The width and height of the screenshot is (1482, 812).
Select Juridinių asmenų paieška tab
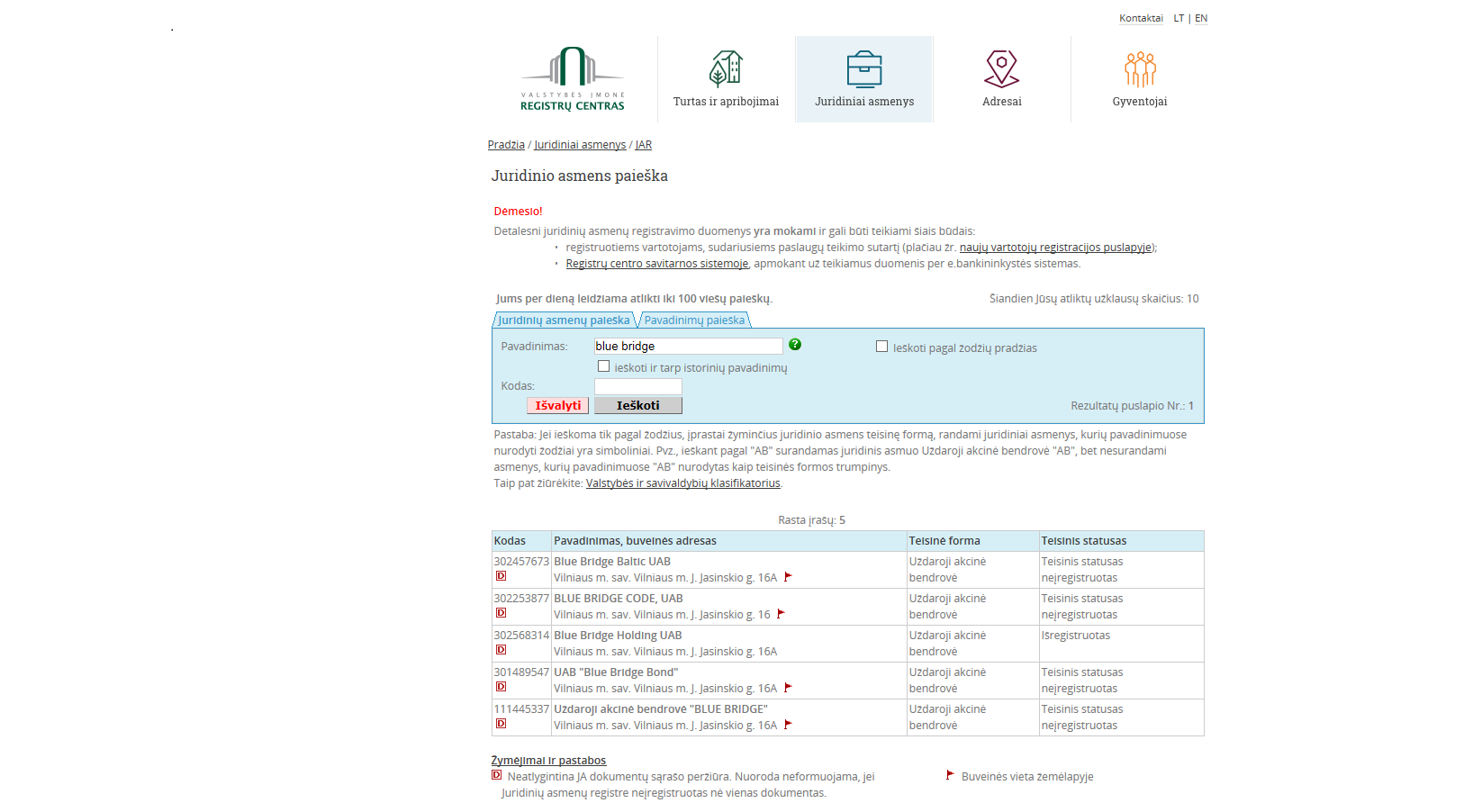[565, 320]
